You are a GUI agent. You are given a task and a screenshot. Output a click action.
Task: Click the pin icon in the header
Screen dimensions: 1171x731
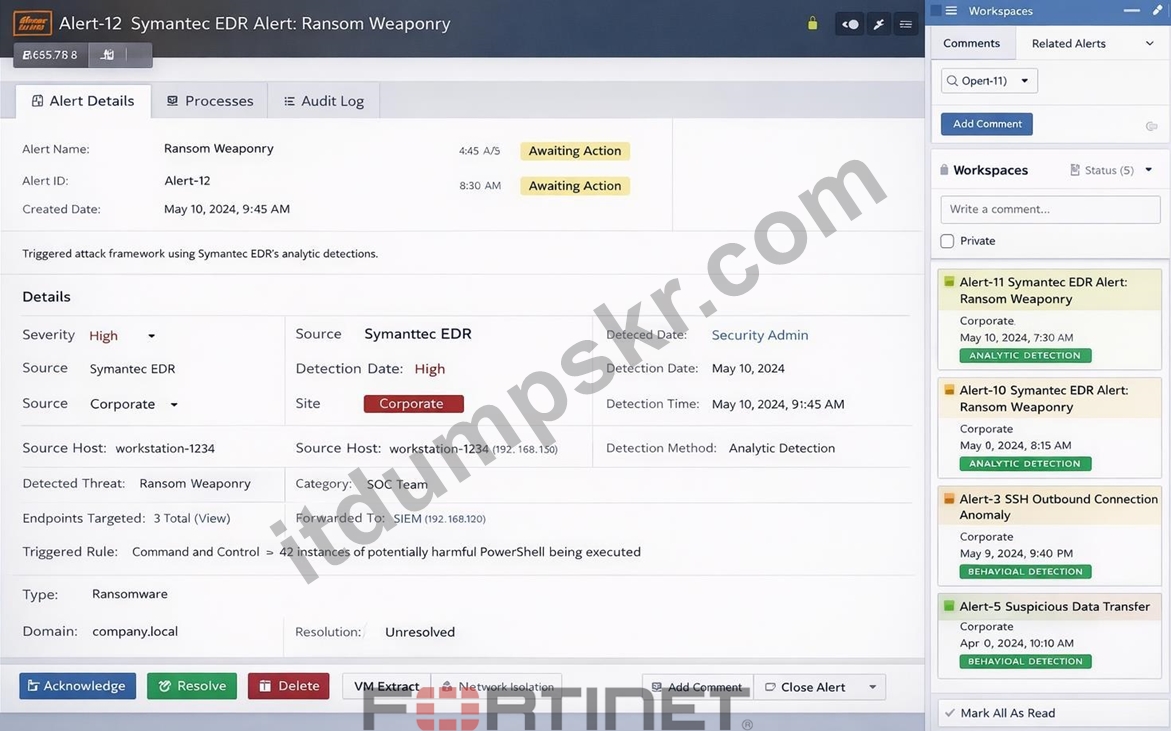coord(879,24)
